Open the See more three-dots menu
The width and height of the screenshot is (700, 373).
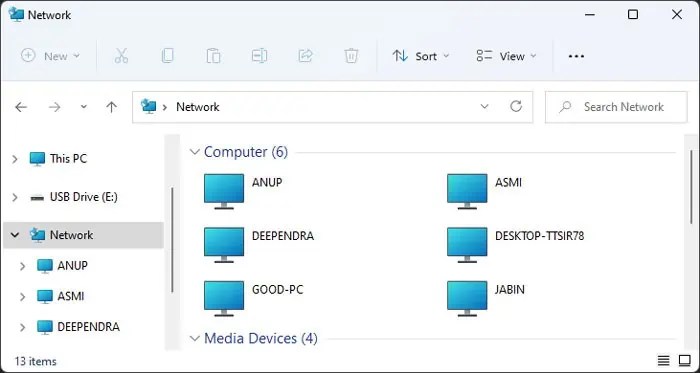tap(576, 56)
